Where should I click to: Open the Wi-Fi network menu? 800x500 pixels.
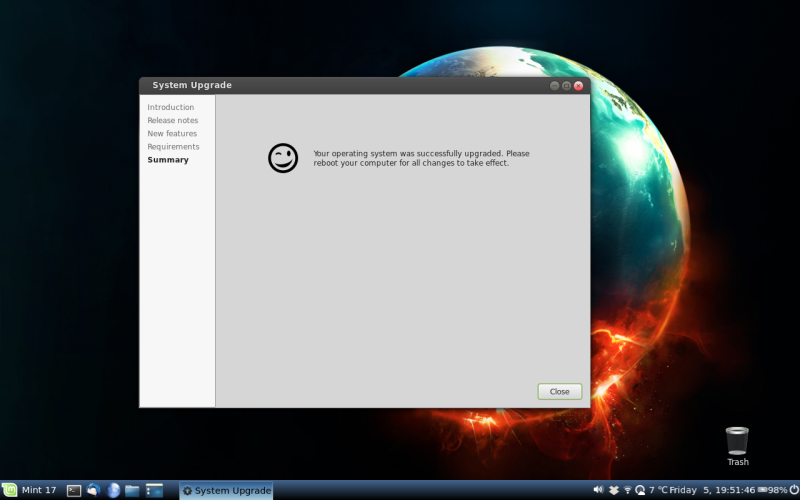[627, 490]
